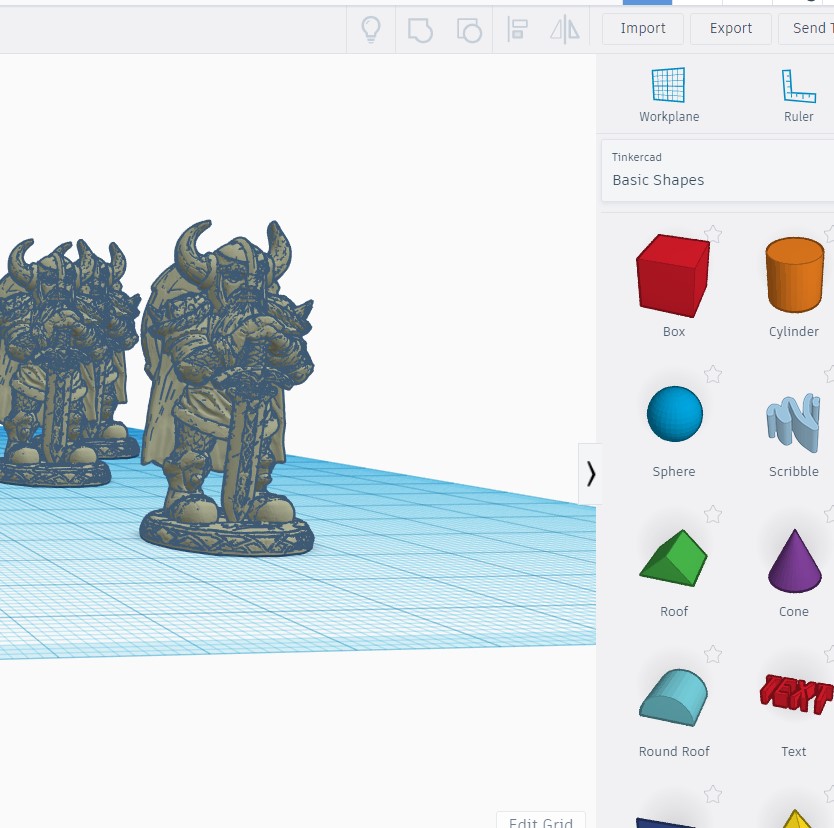
Task: Click the Cone label text
Action: (x=794, y=612)
